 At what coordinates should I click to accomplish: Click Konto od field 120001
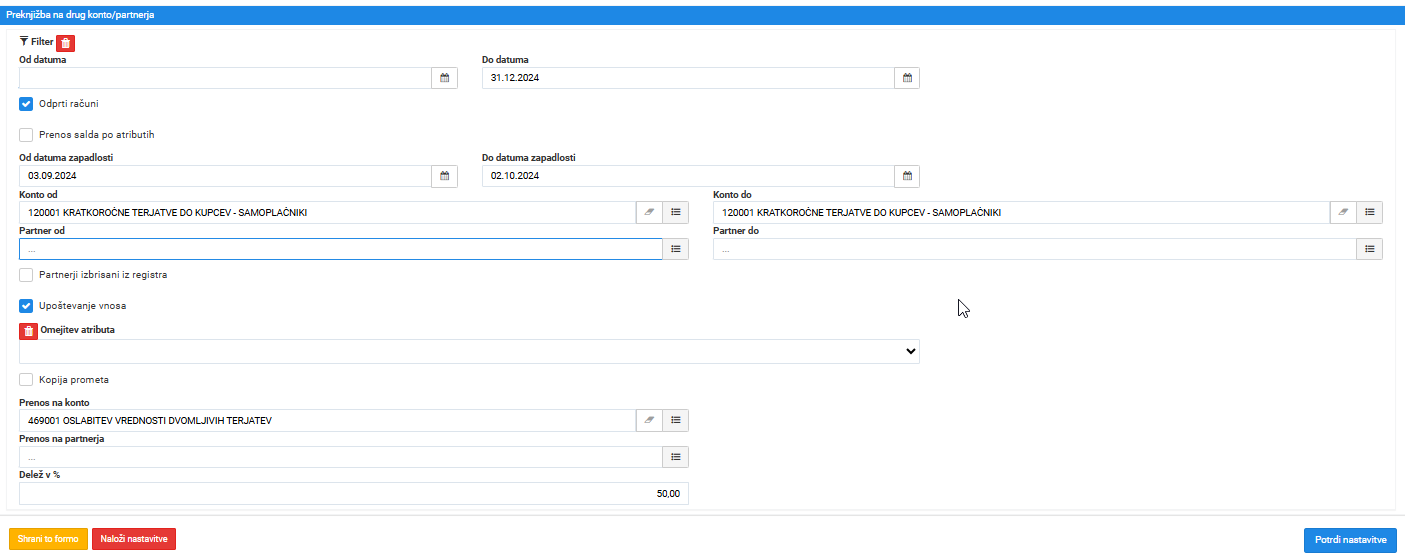[327, 212]
